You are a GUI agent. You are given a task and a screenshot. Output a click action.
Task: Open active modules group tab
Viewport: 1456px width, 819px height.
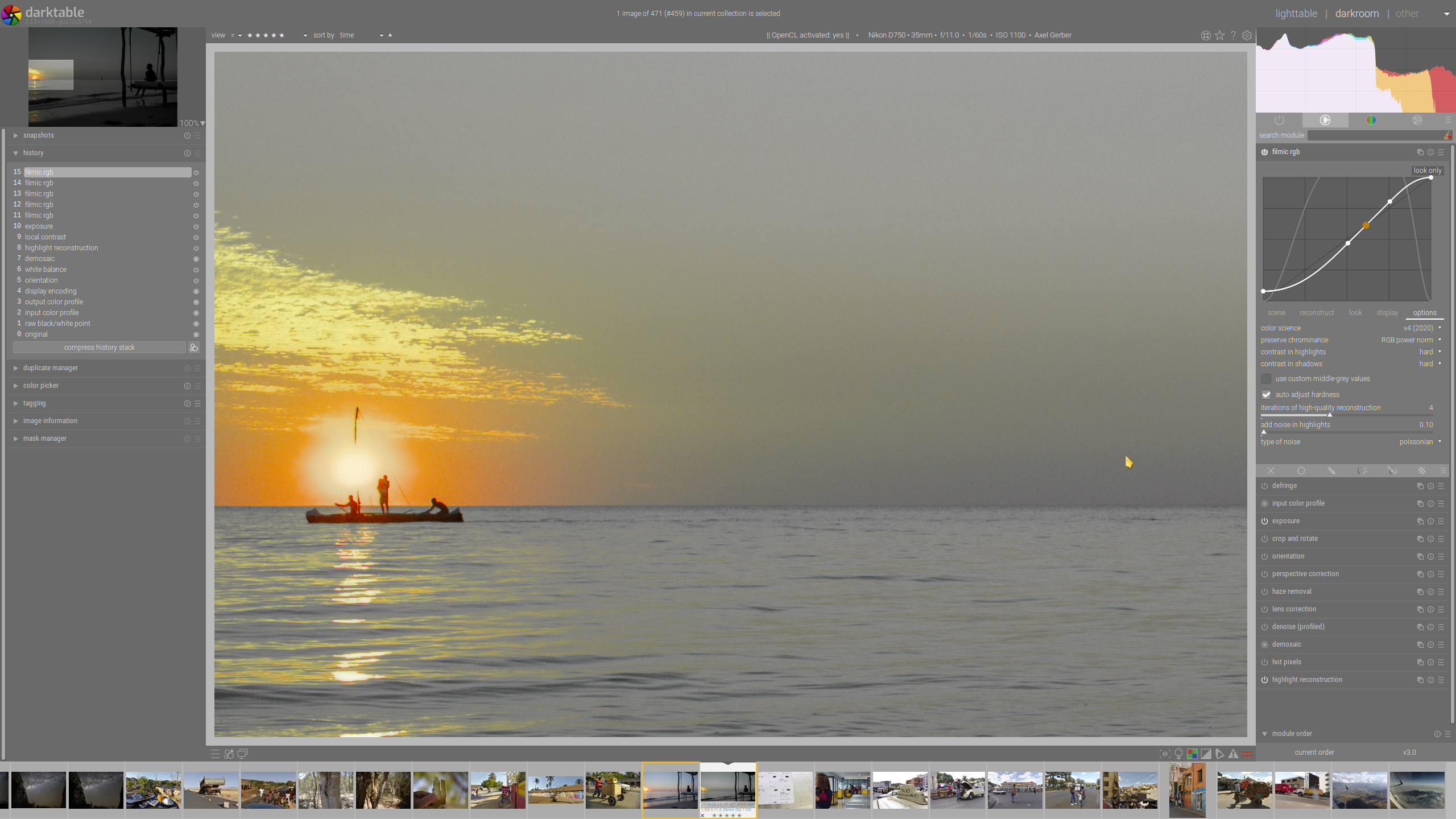1279,120
